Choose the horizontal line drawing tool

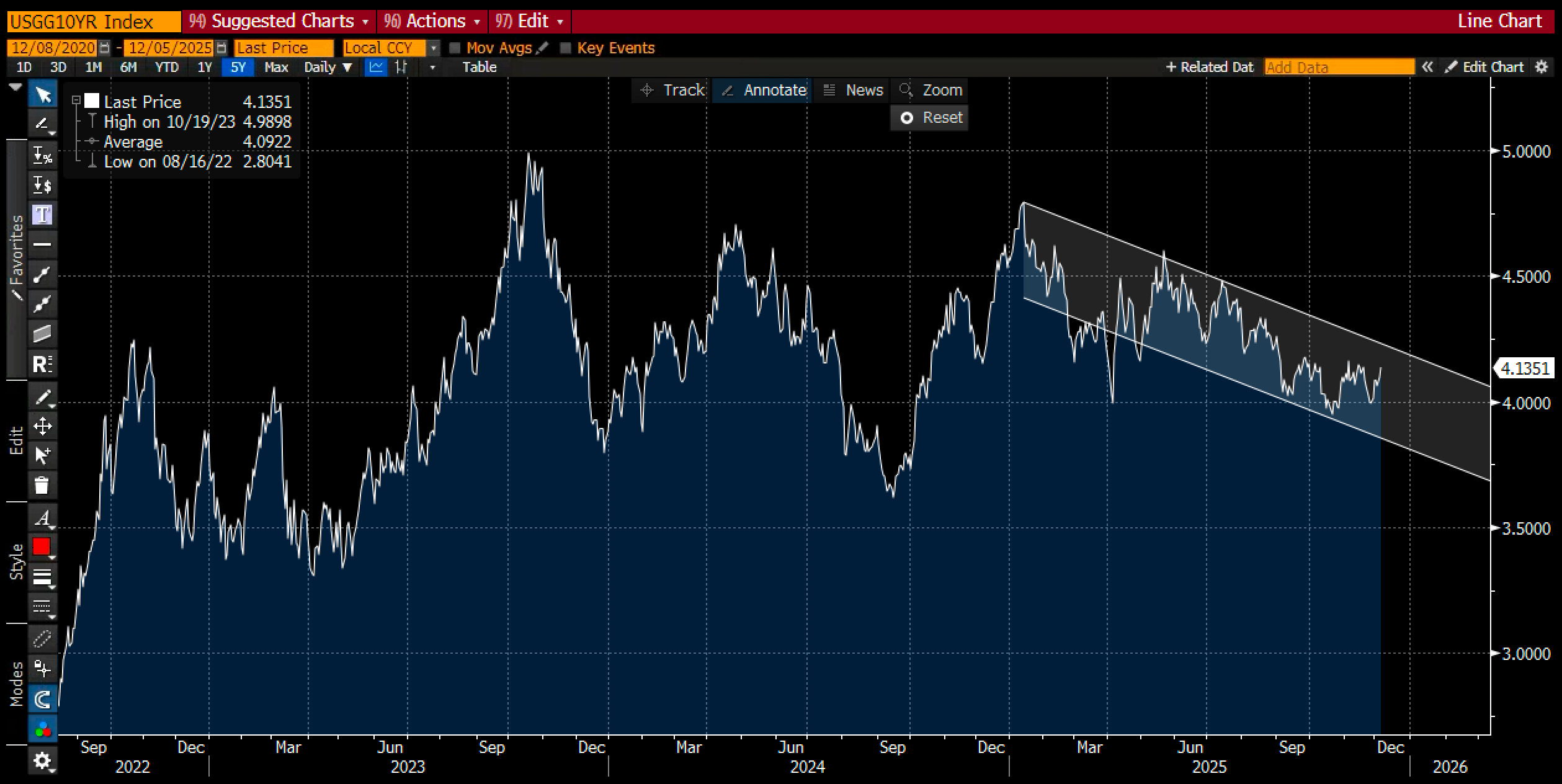42,244
